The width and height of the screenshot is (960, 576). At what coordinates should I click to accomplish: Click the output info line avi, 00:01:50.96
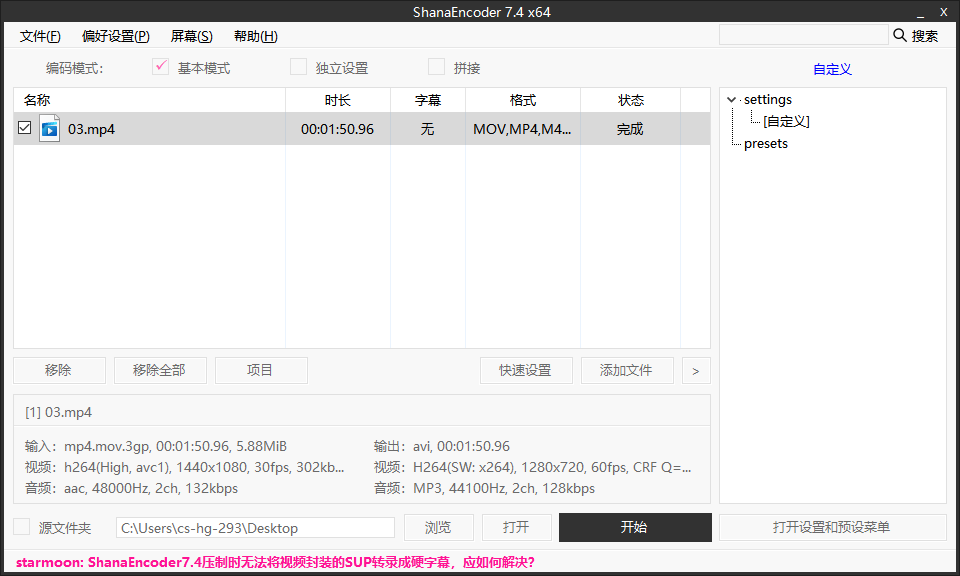pos(441,446)
